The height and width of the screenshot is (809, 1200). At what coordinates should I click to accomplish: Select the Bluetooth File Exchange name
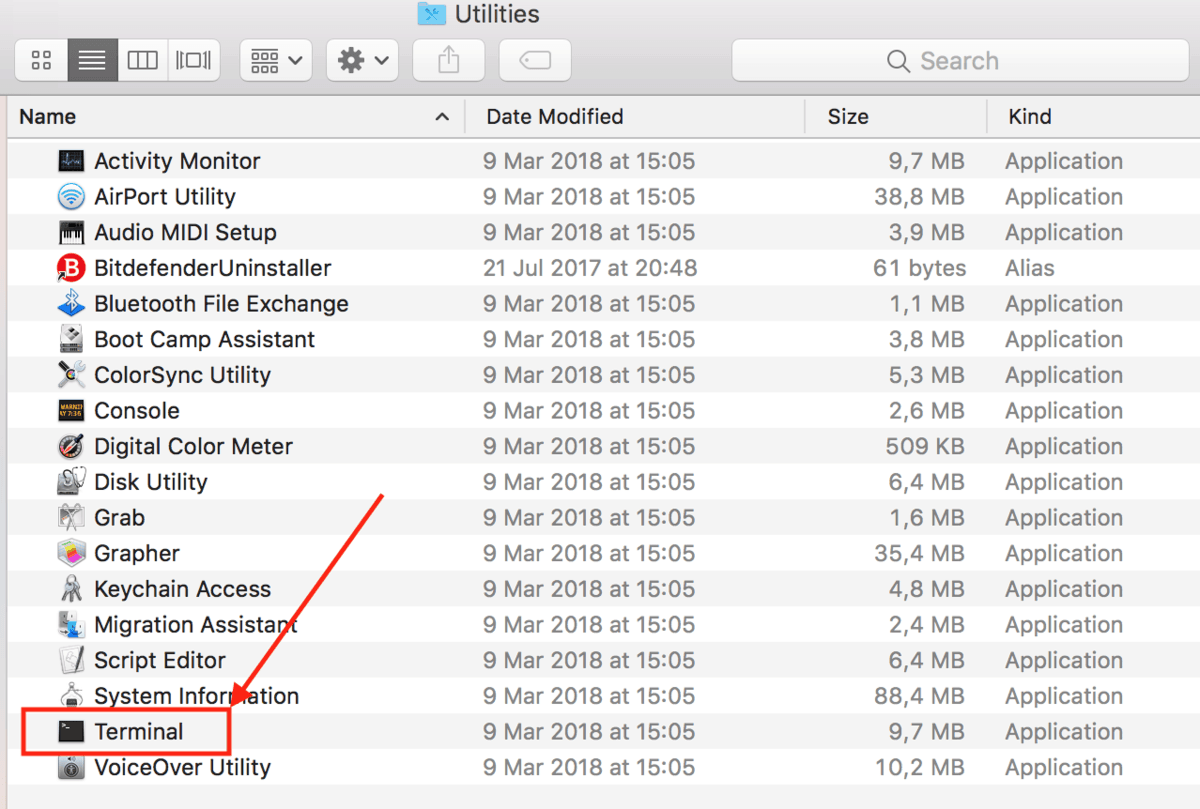pos(221,304)
